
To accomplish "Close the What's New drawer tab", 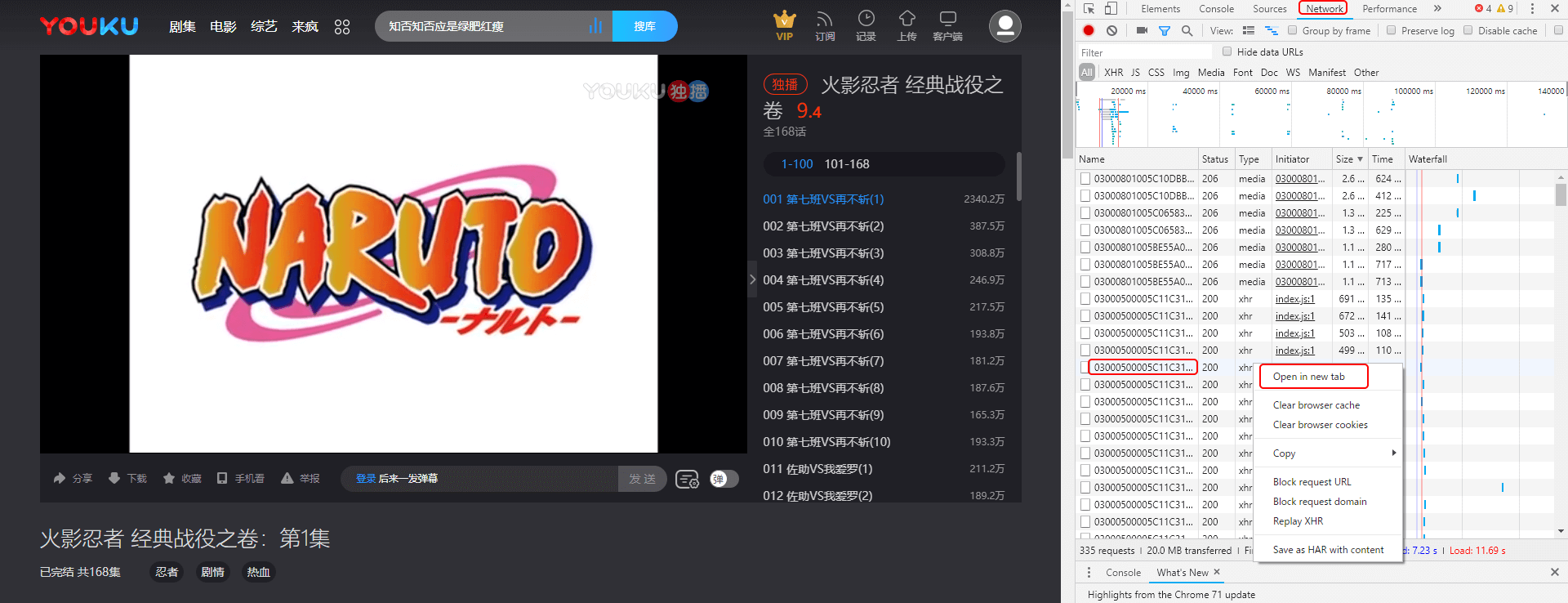I will click(1217, 572).
